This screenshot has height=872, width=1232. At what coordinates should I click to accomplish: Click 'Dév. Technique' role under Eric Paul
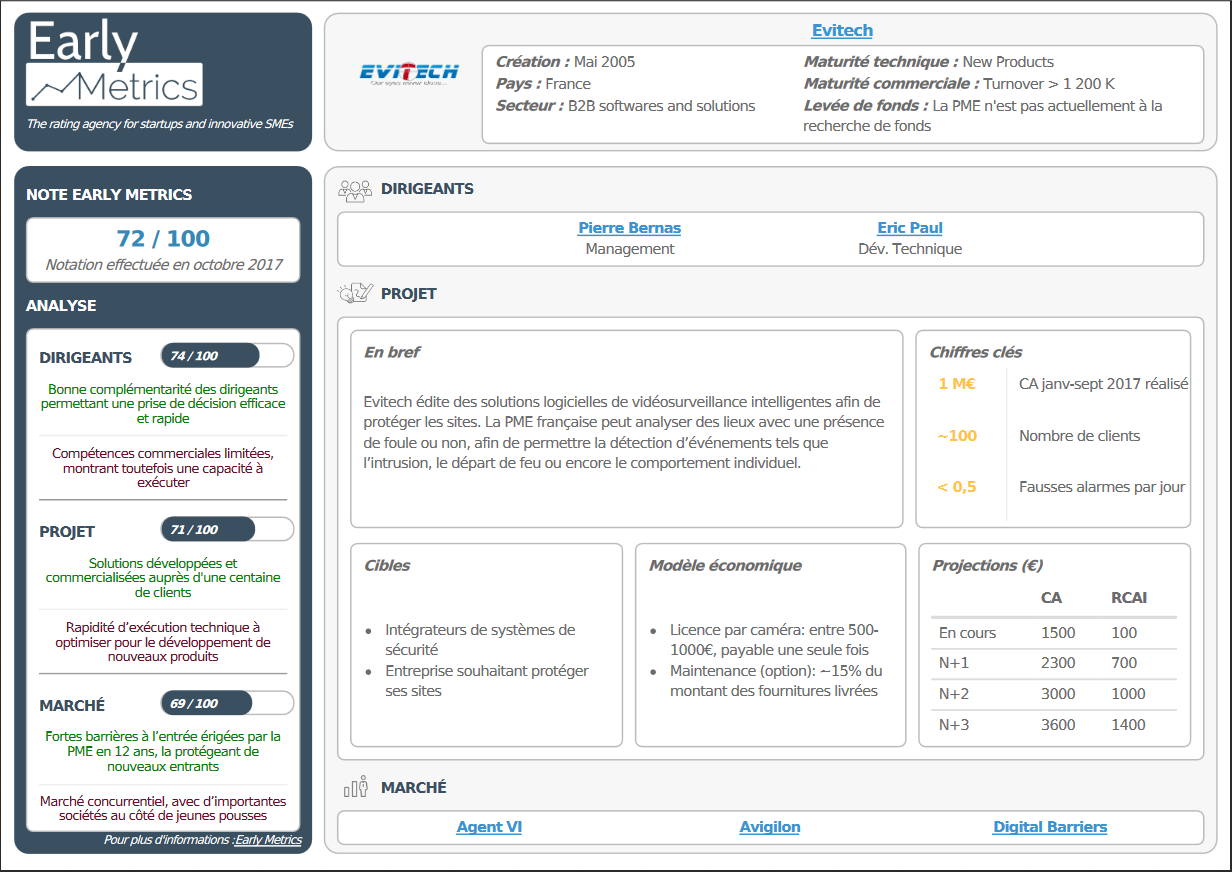tap(910, 249)
